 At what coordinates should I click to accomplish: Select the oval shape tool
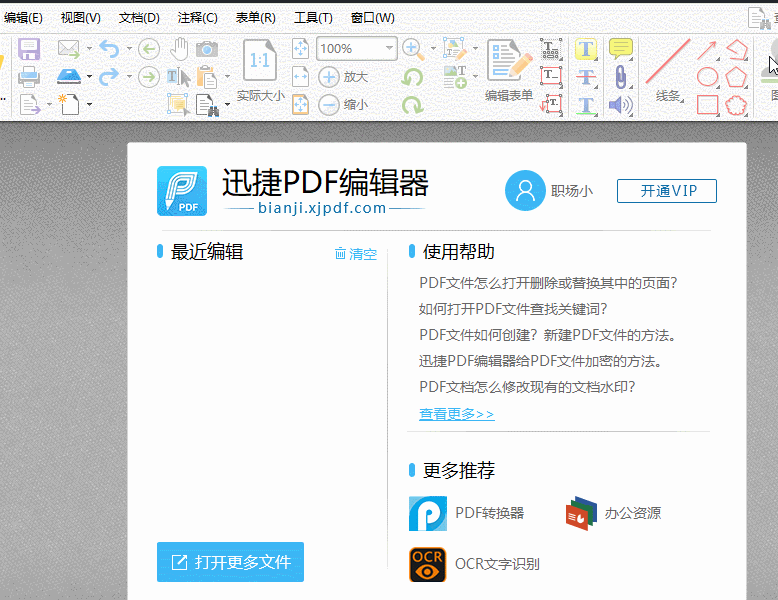coord(708,77)
